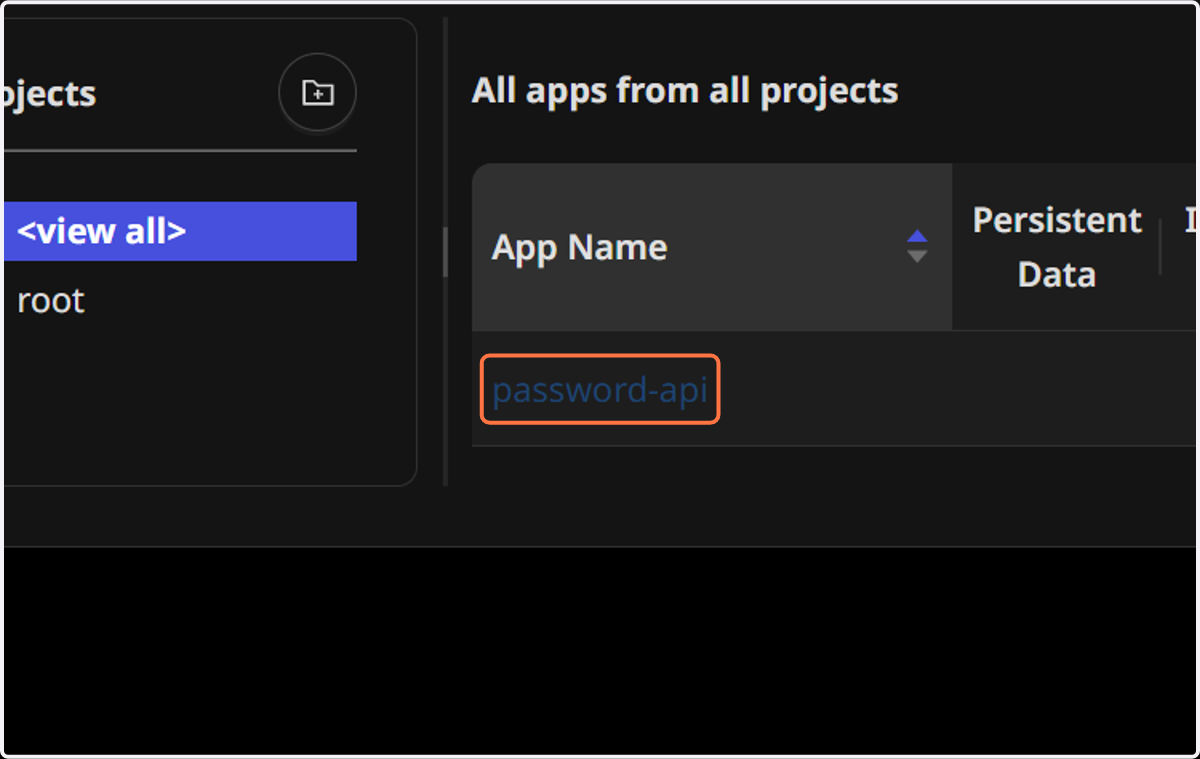Click the new project folder icon
Viewport: 1200px width, 759px height.
pos(317,94)
